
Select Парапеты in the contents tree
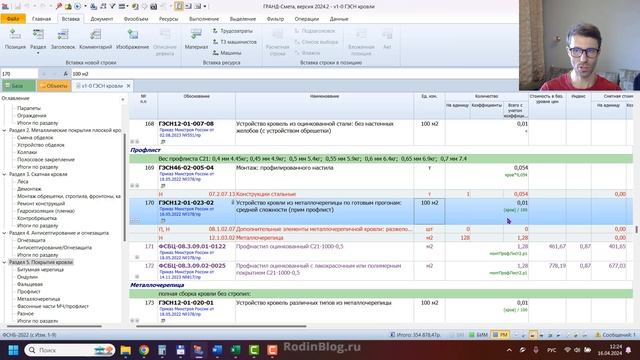click(x=29, y=108)
